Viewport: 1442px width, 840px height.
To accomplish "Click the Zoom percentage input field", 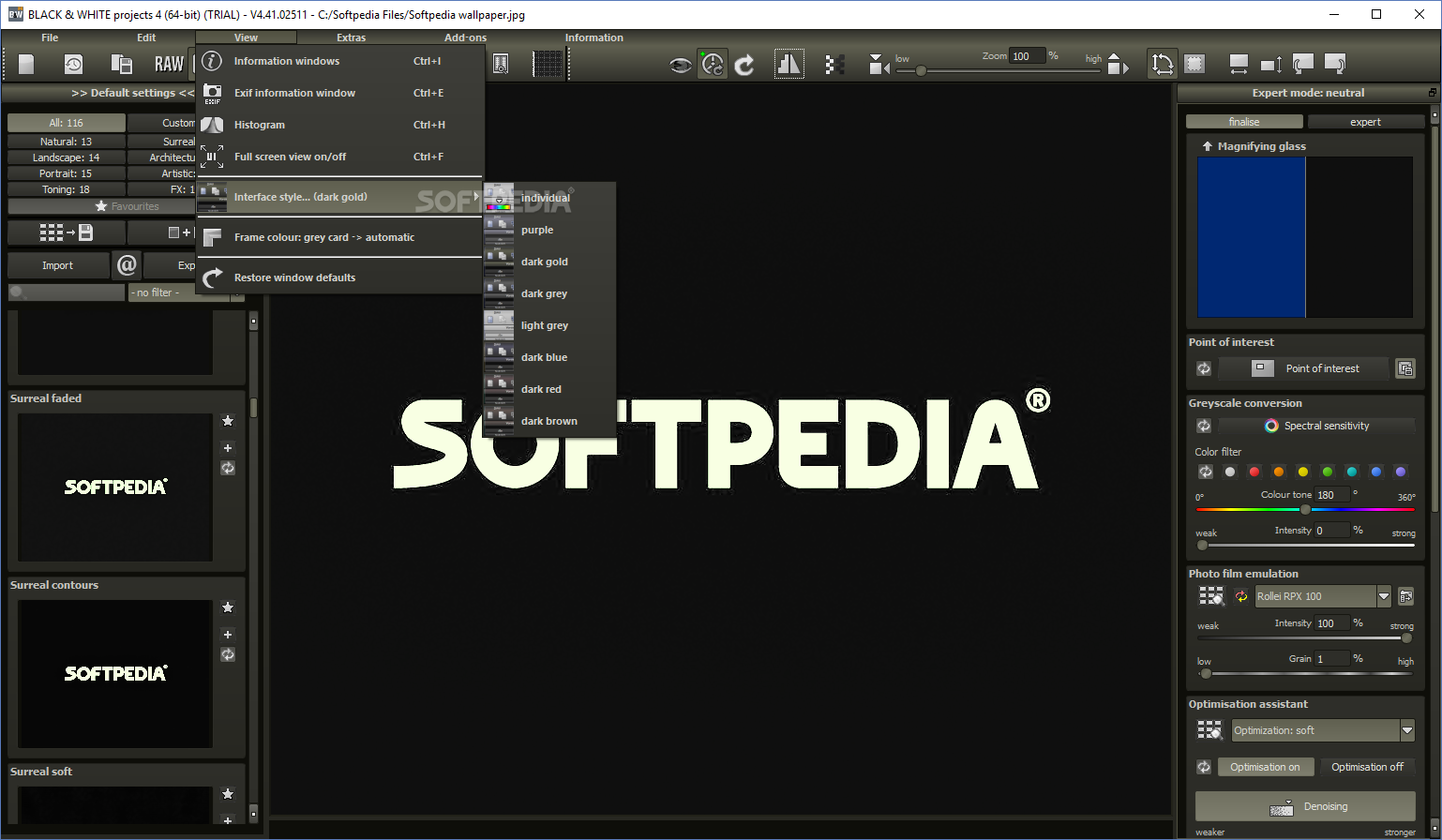I will [1028, 56].
